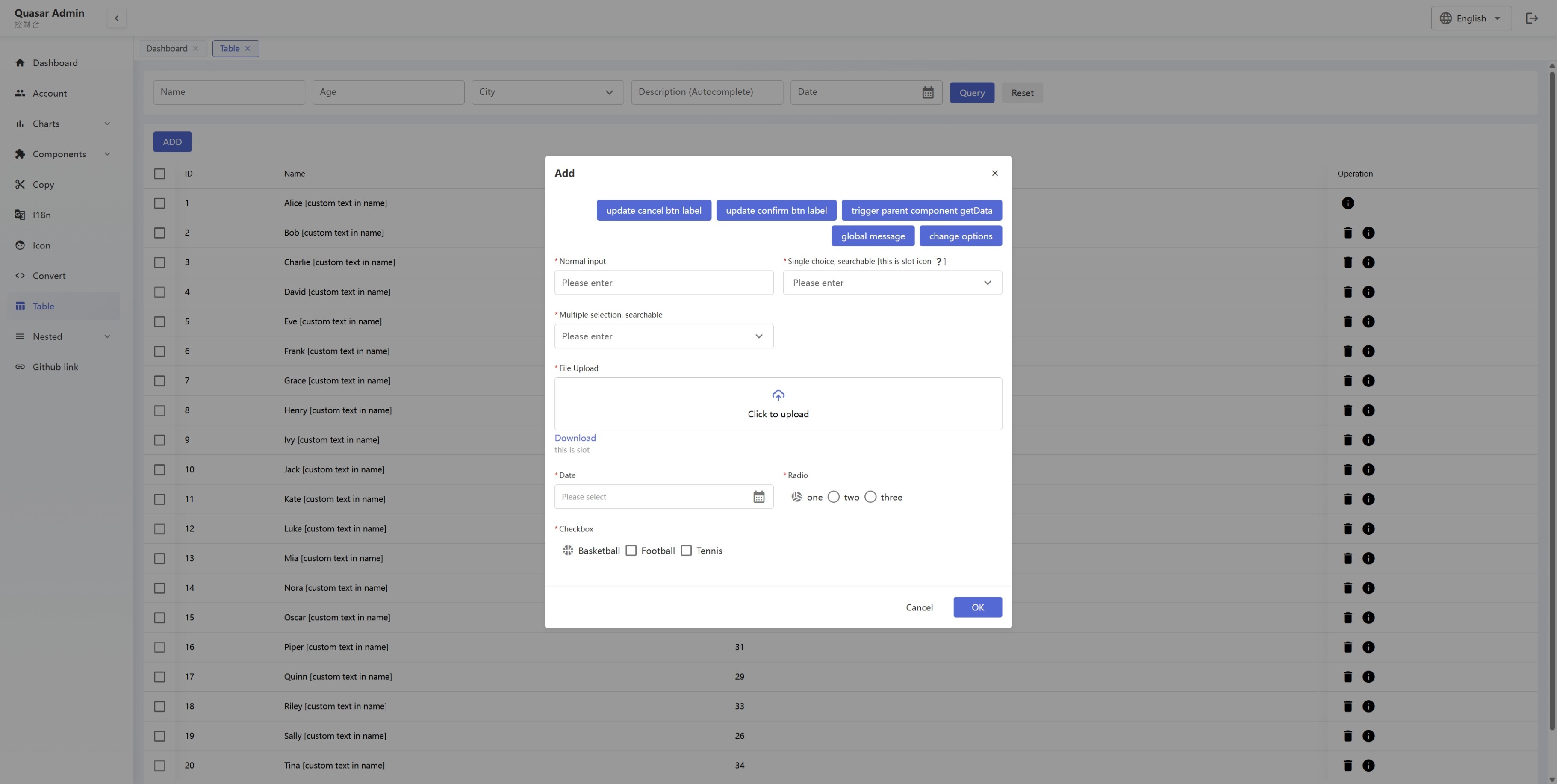
Task: Click the question mark slot icon
Action: (938, 262)
